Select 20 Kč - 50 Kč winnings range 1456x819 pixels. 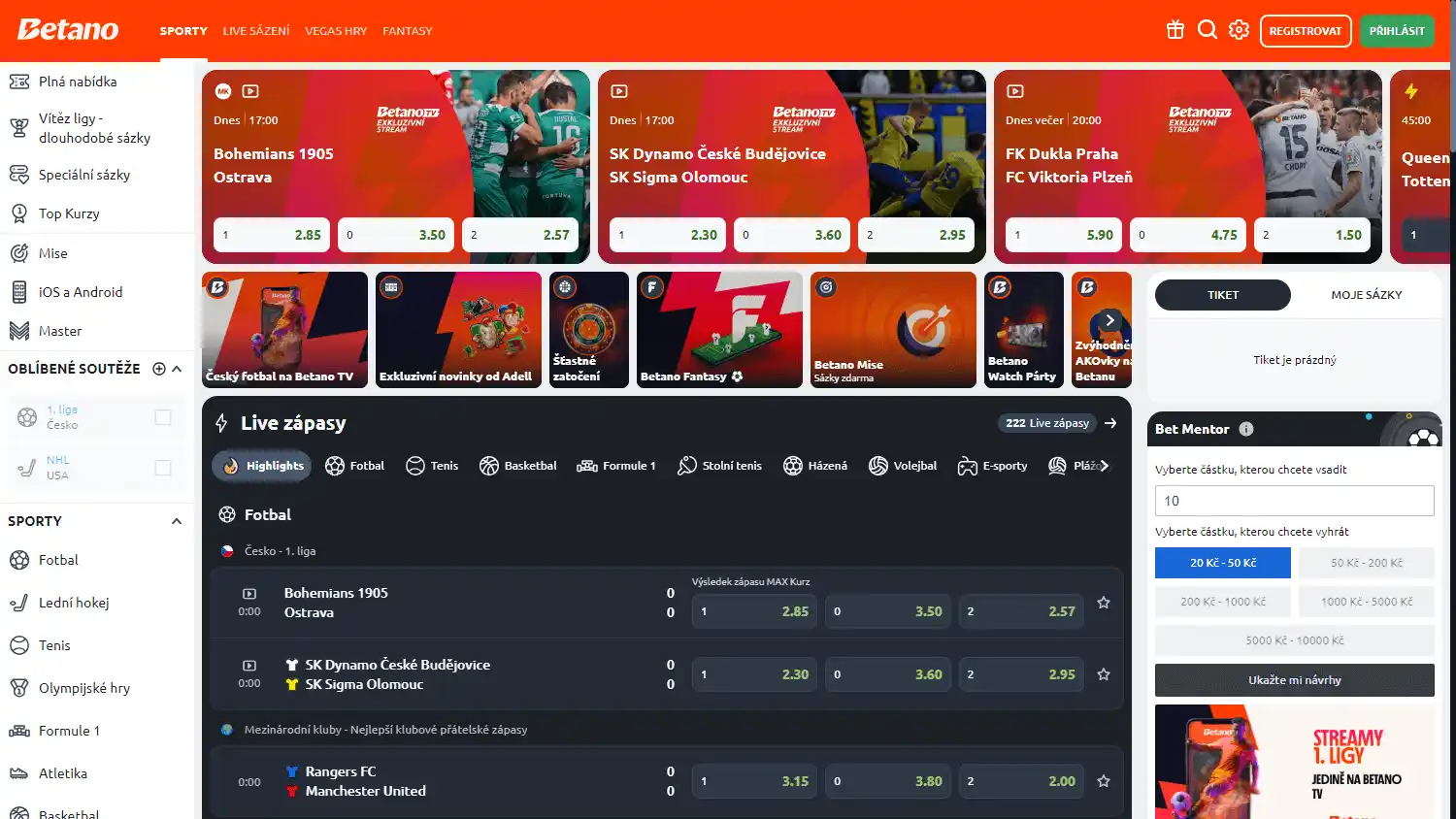[1223, 563]
